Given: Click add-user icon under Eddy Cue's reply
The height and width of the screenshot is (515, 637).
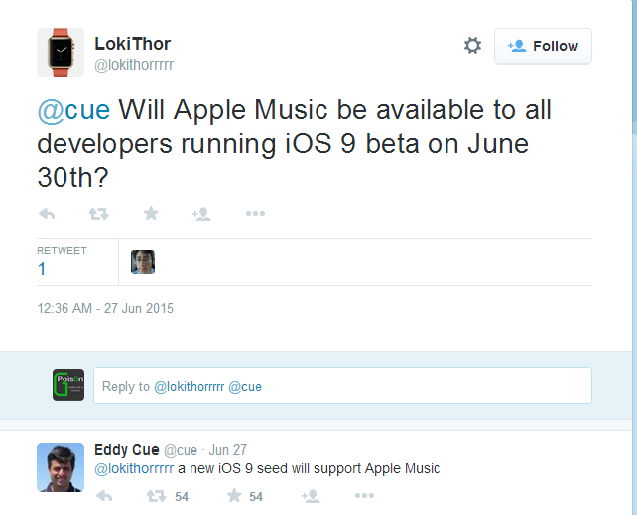Looking at the screenshot, I should click(x=310, y=496).
